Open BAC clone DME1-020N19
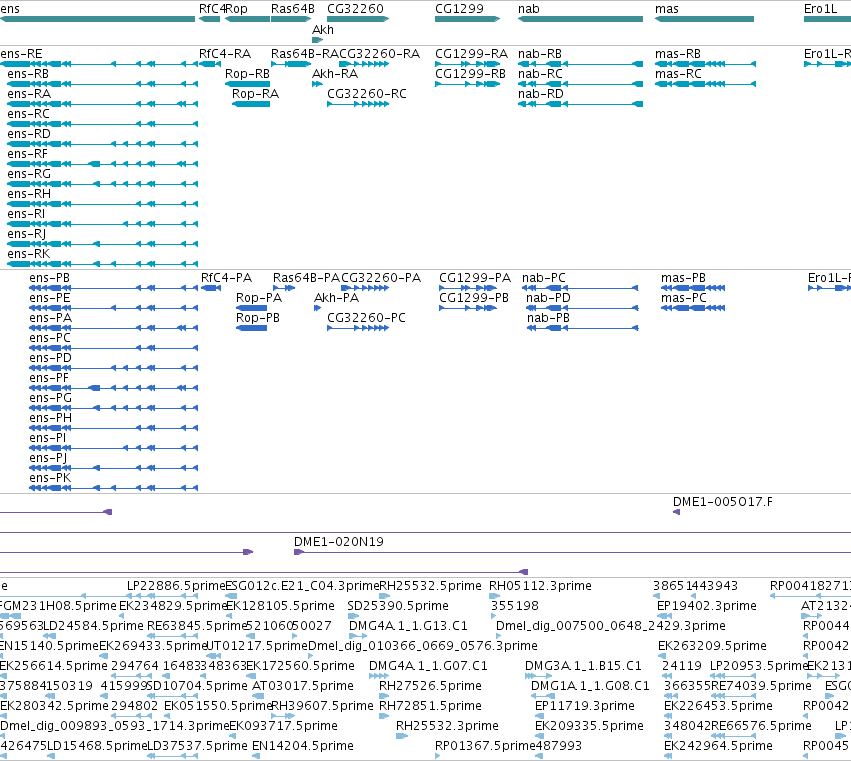This screenshot has height=761, width=851. 572,552
